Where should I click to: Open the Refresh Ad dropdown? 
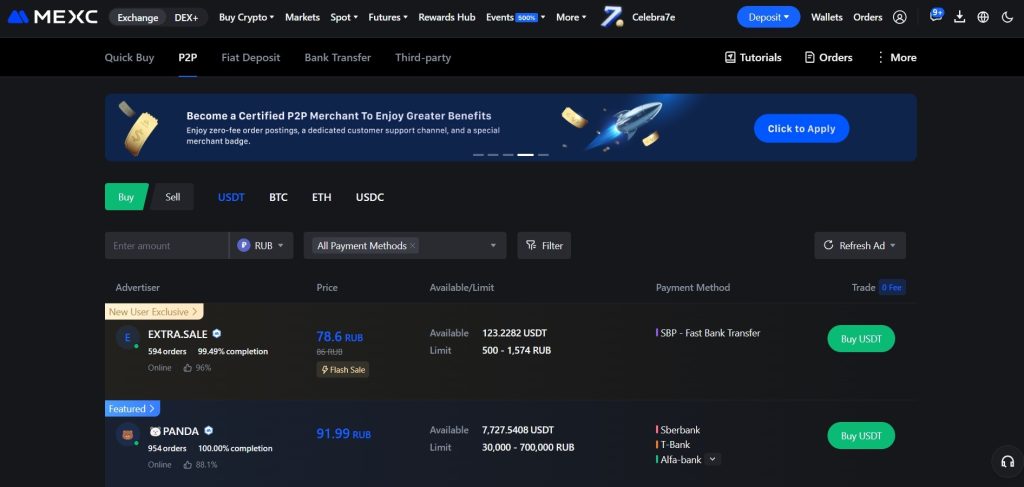click(859, 245)
